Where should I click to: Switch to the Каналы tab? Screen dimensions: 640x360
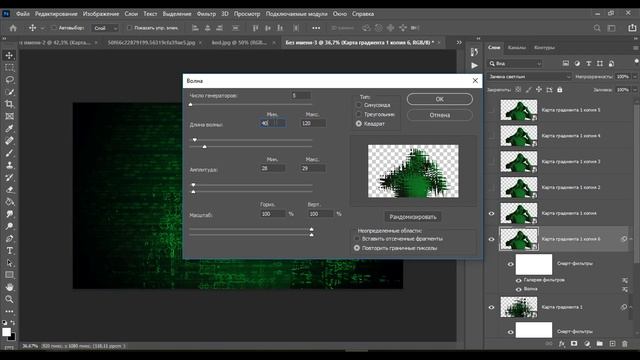516,48
